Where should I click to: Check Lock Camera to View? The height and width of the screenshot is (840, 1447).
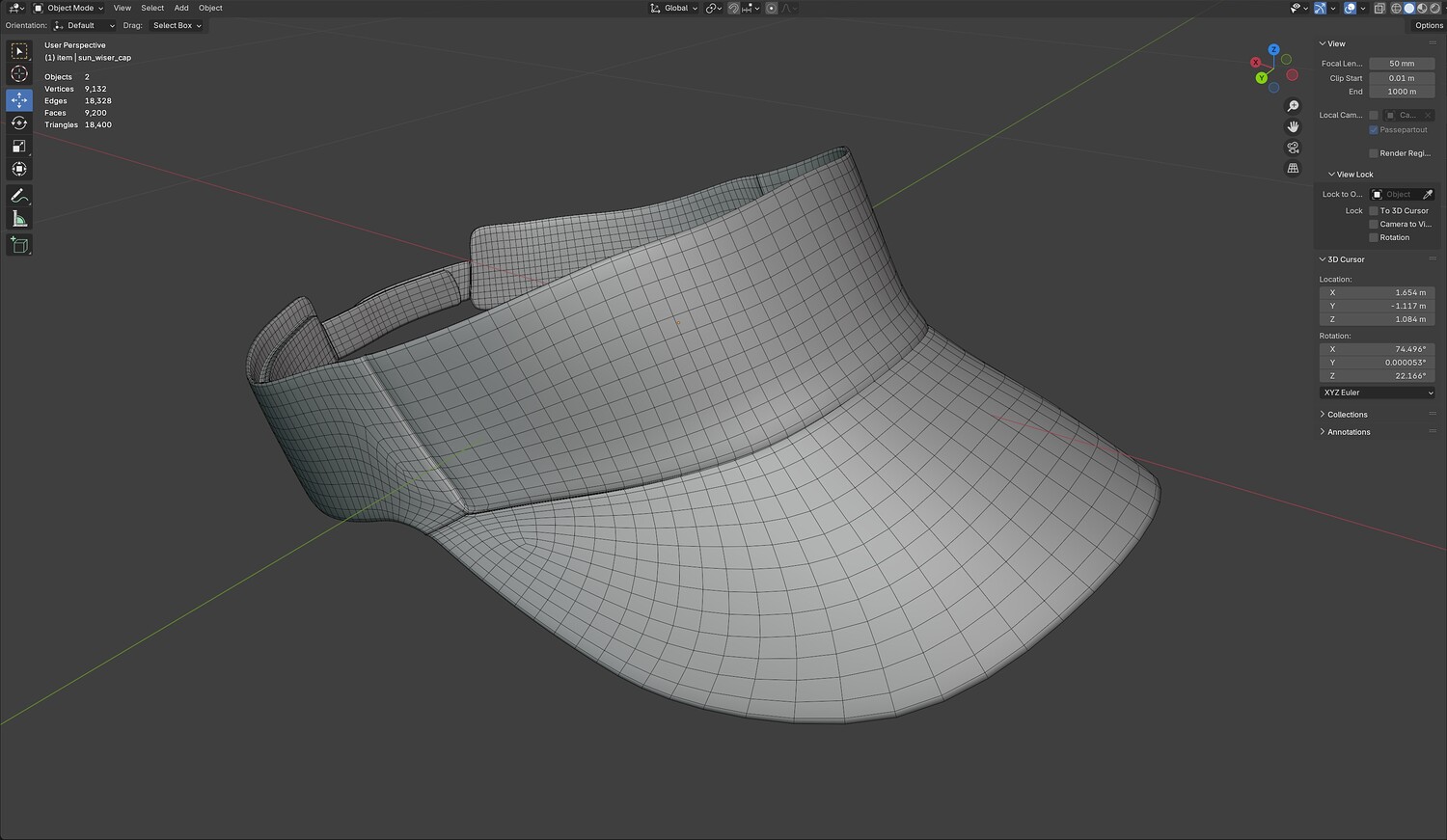[x=1374, y=224]
